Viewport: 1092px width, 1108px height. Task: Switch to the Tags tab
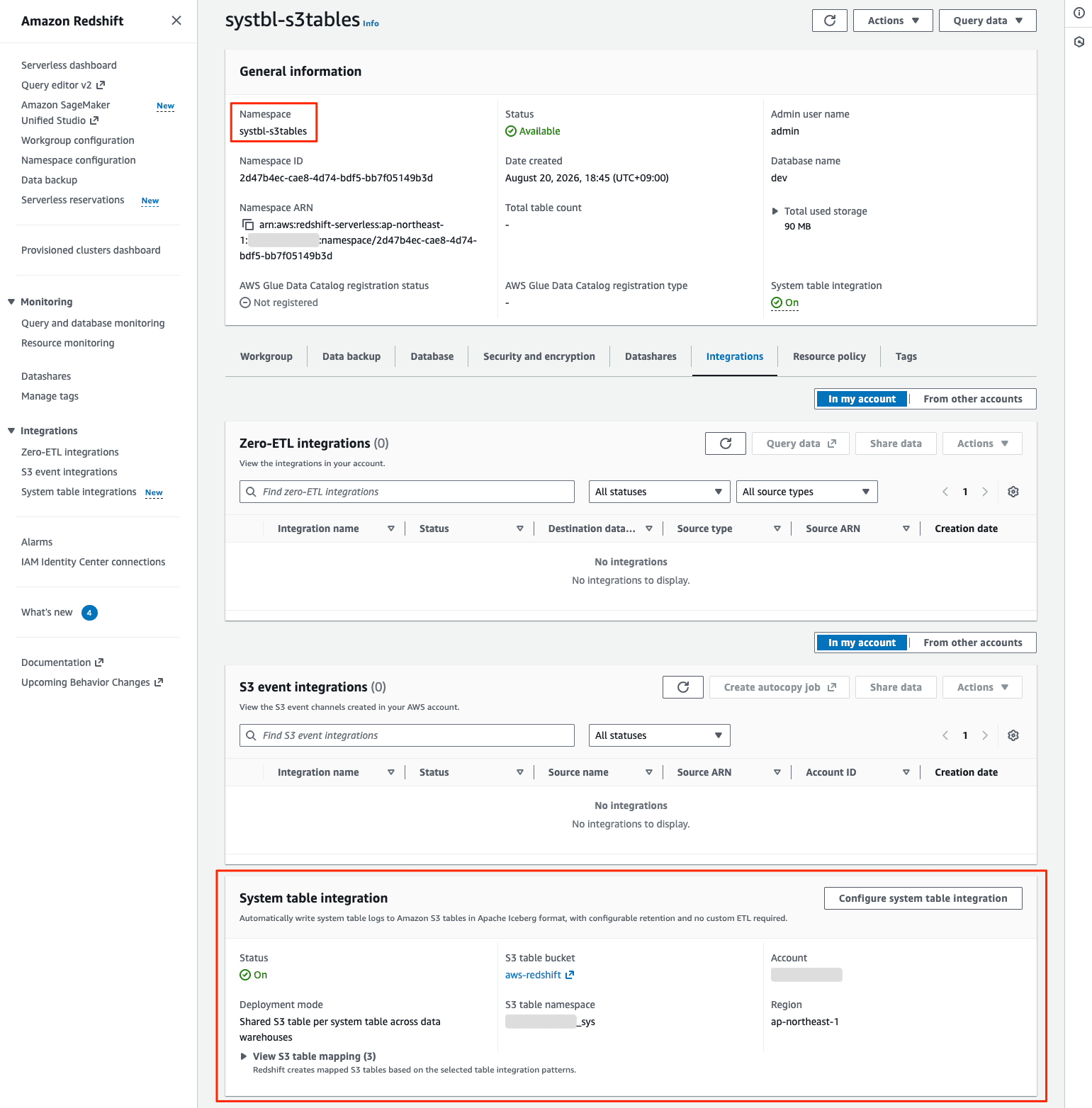[906, 356]
